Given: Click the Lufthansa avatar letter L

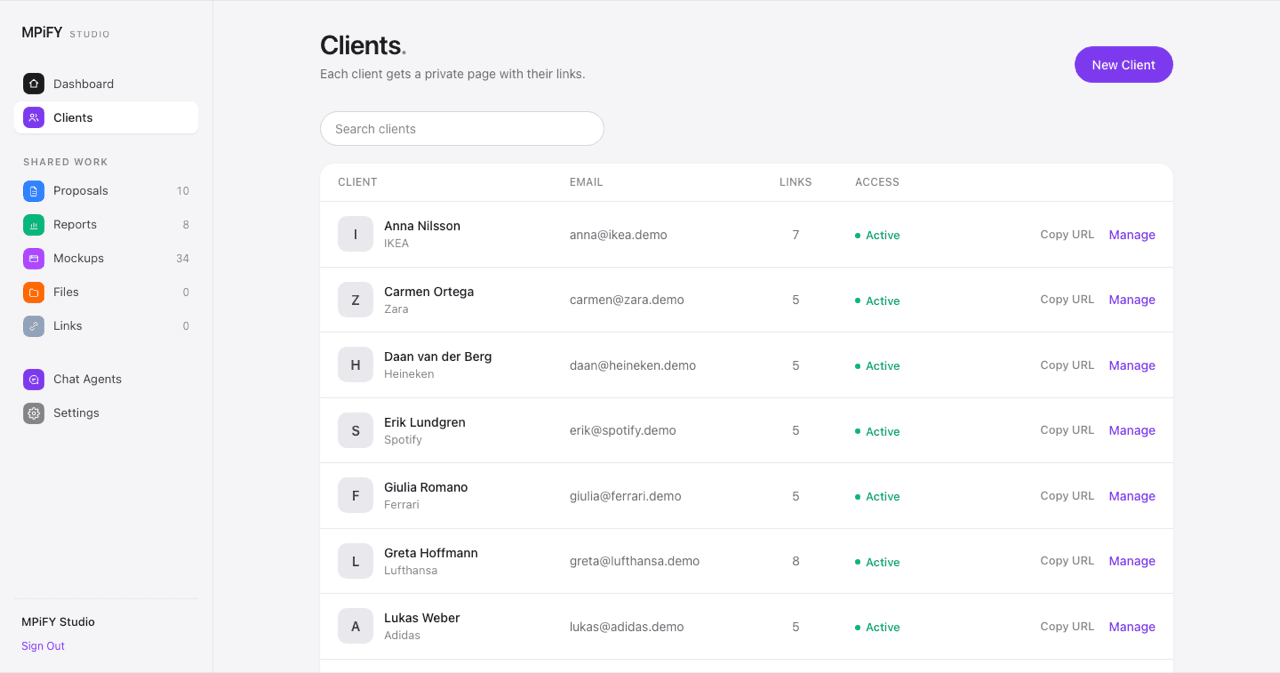Looking at the screenshot, I should coord(355,561).
